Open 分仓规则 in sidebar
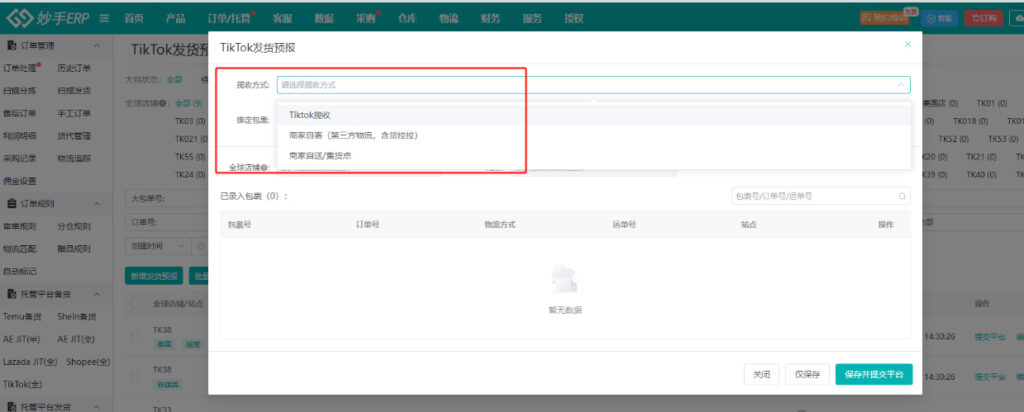The width and height of the screenshot is (1024, 412). 74,227
